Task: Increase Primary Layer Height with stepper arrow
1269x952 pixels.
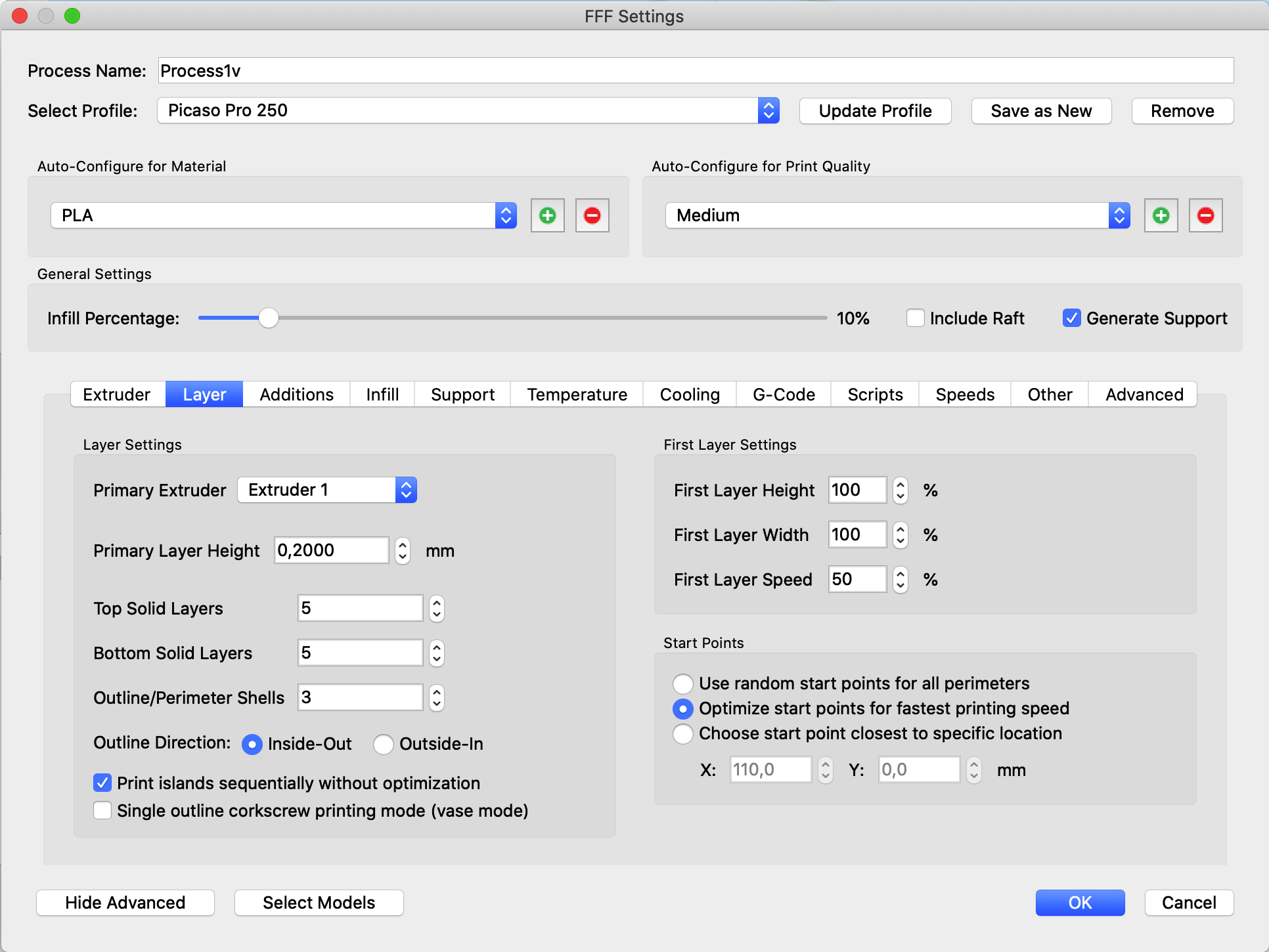Action: click(x=403, y=544)
